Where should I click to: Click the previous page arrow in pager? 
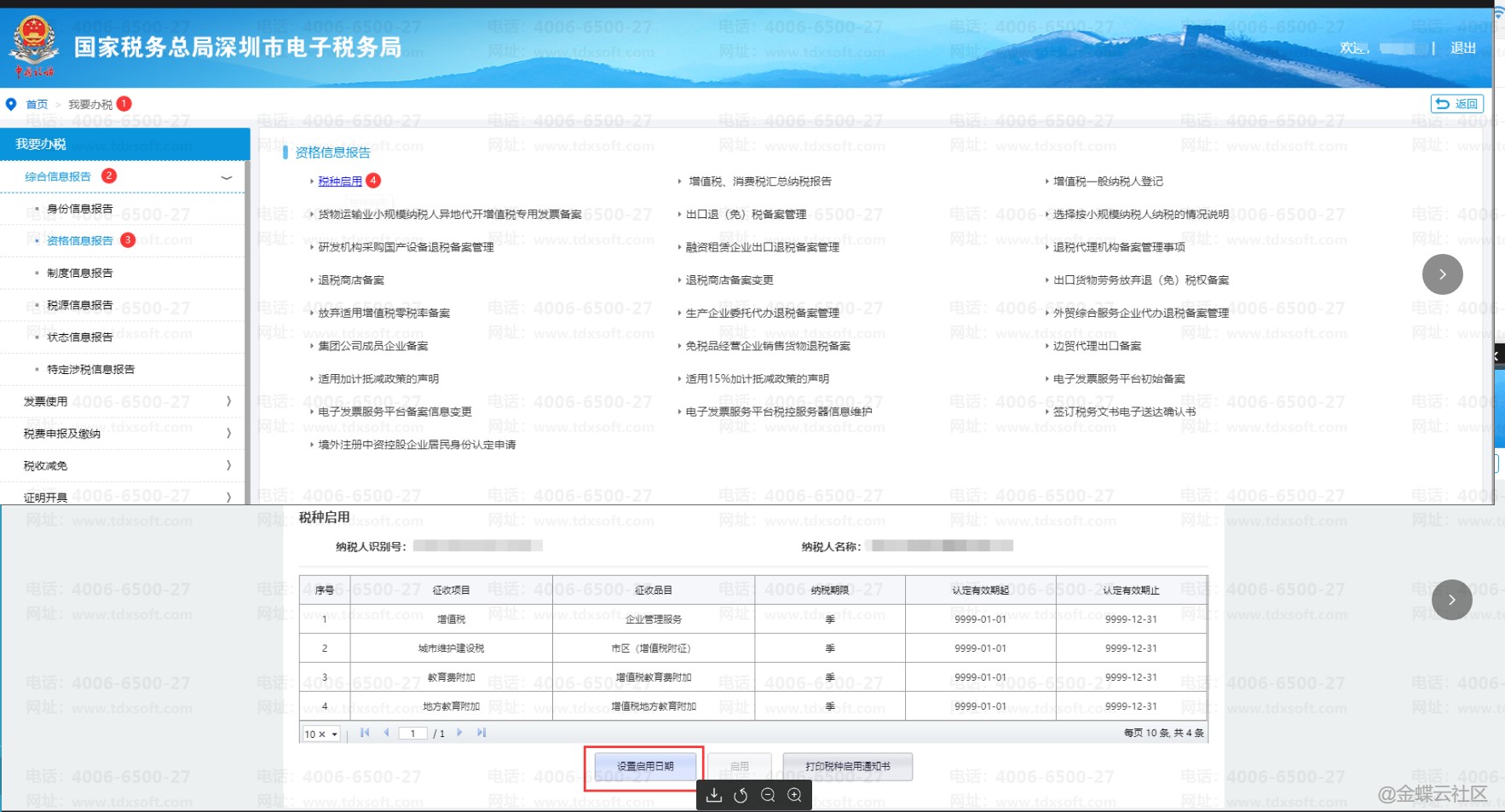click(x=386, y=733)
